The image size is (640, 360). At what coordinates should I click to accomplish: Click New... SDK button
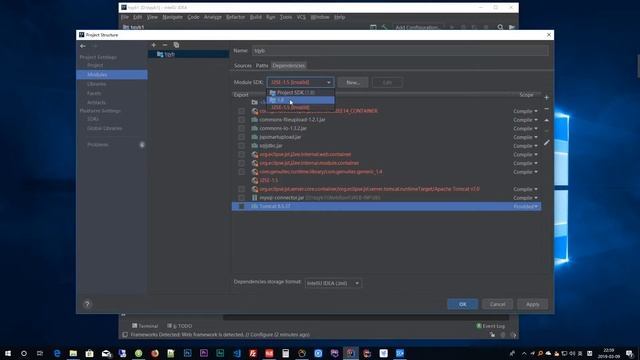(x=353, y=82)
